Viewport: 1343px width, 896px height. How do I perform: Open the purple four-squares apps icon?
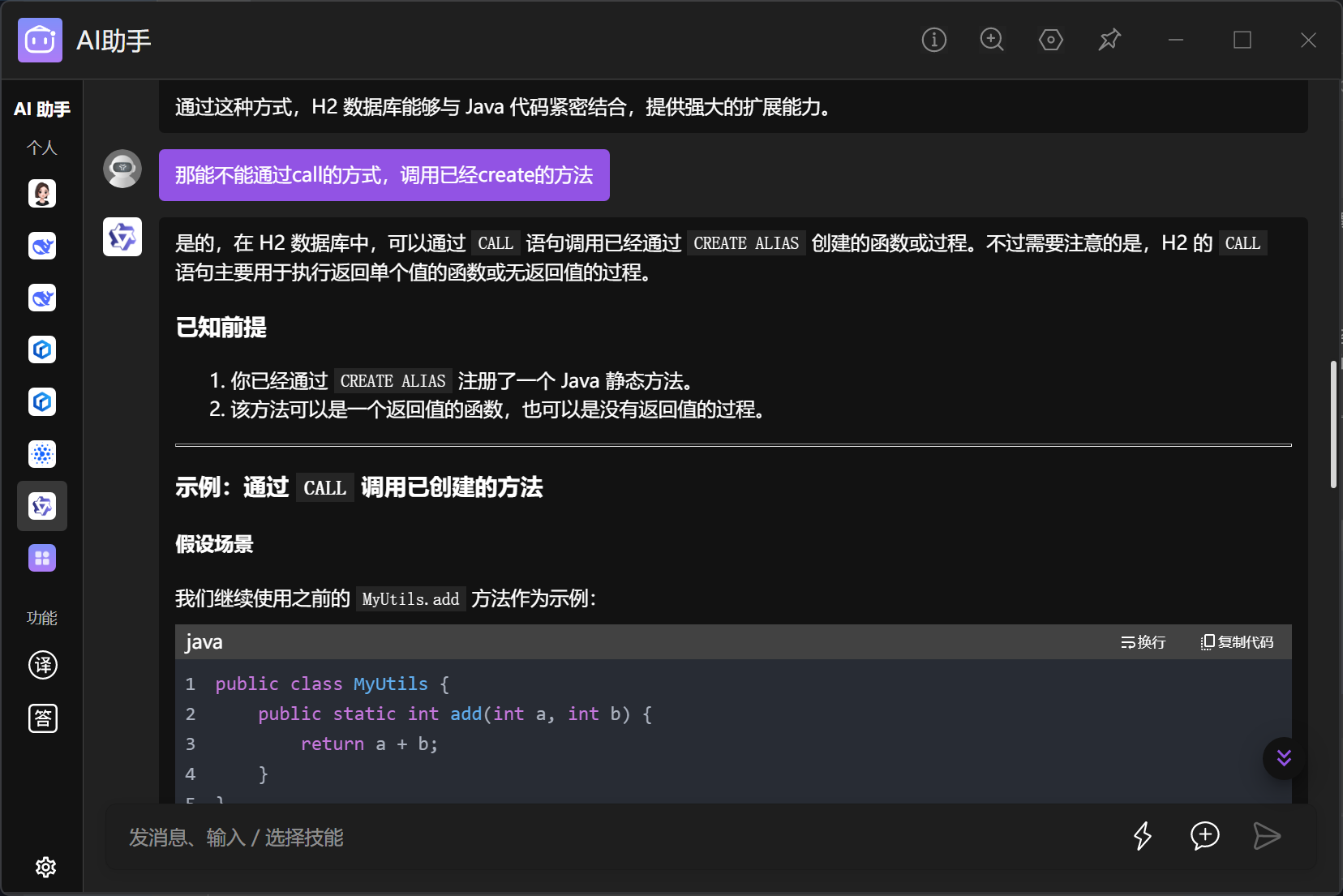tap(42, 558)
